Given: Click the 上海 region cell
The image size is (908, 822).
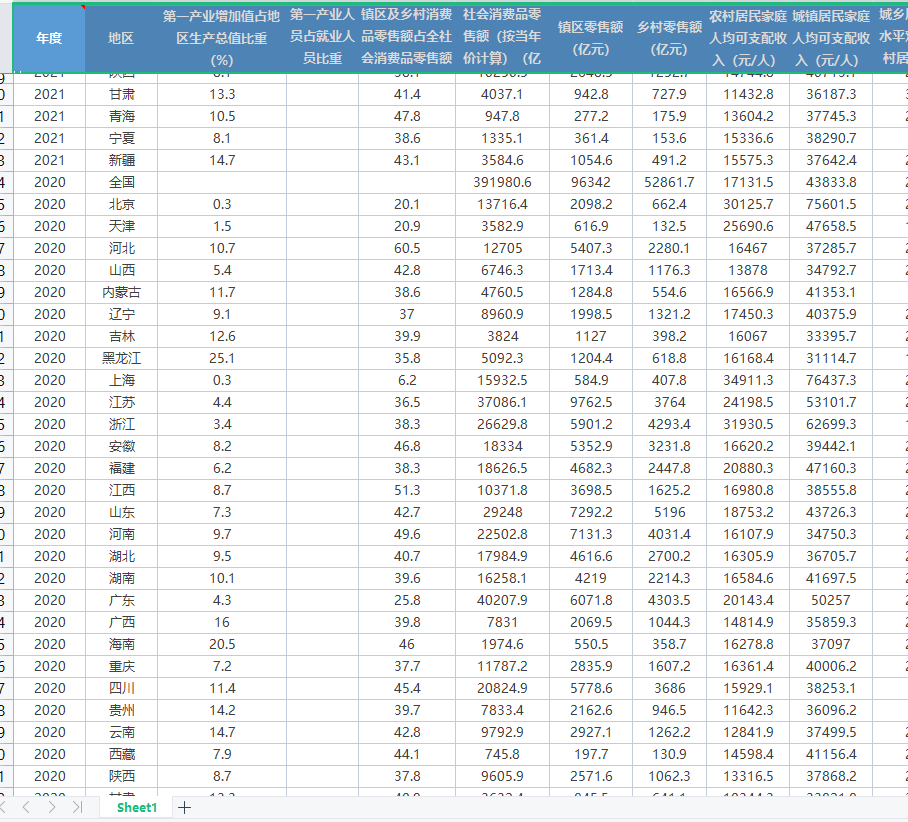Looking at the screenshot, I should 121,381.
